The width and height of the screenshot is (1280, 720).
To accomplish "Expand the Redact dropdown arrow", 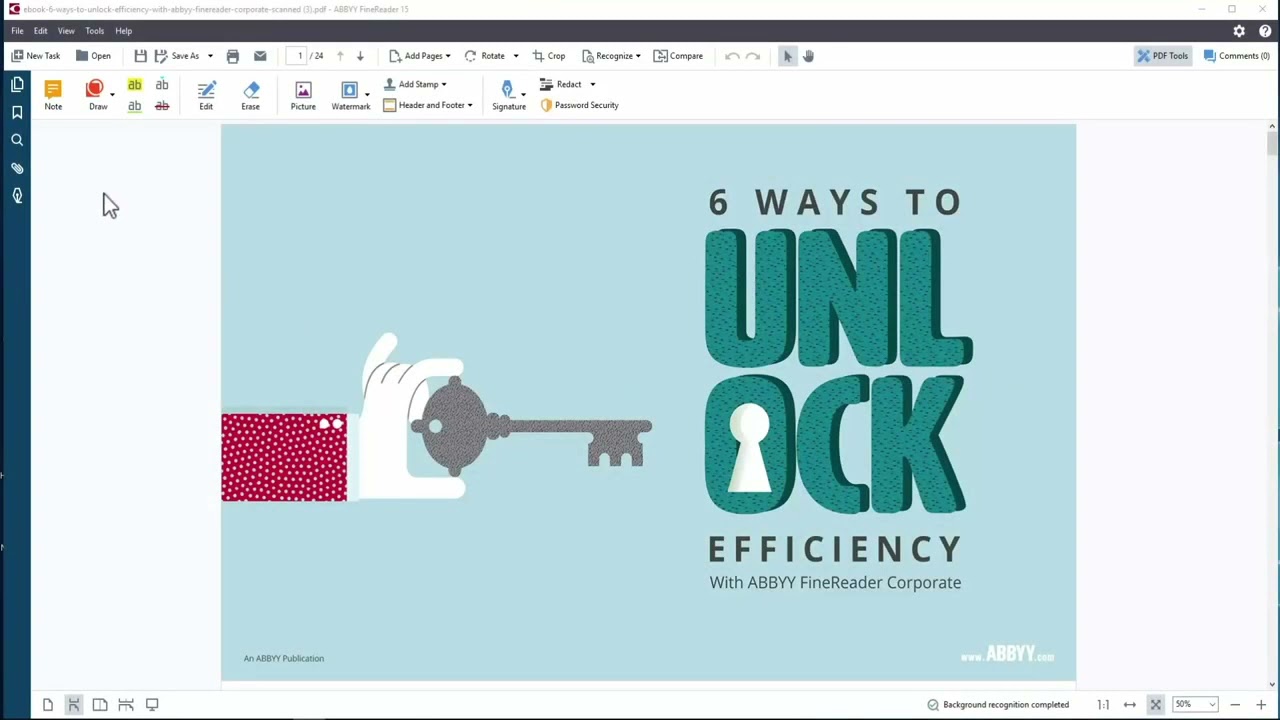I will pyautogui.click(x=592, y=84).
